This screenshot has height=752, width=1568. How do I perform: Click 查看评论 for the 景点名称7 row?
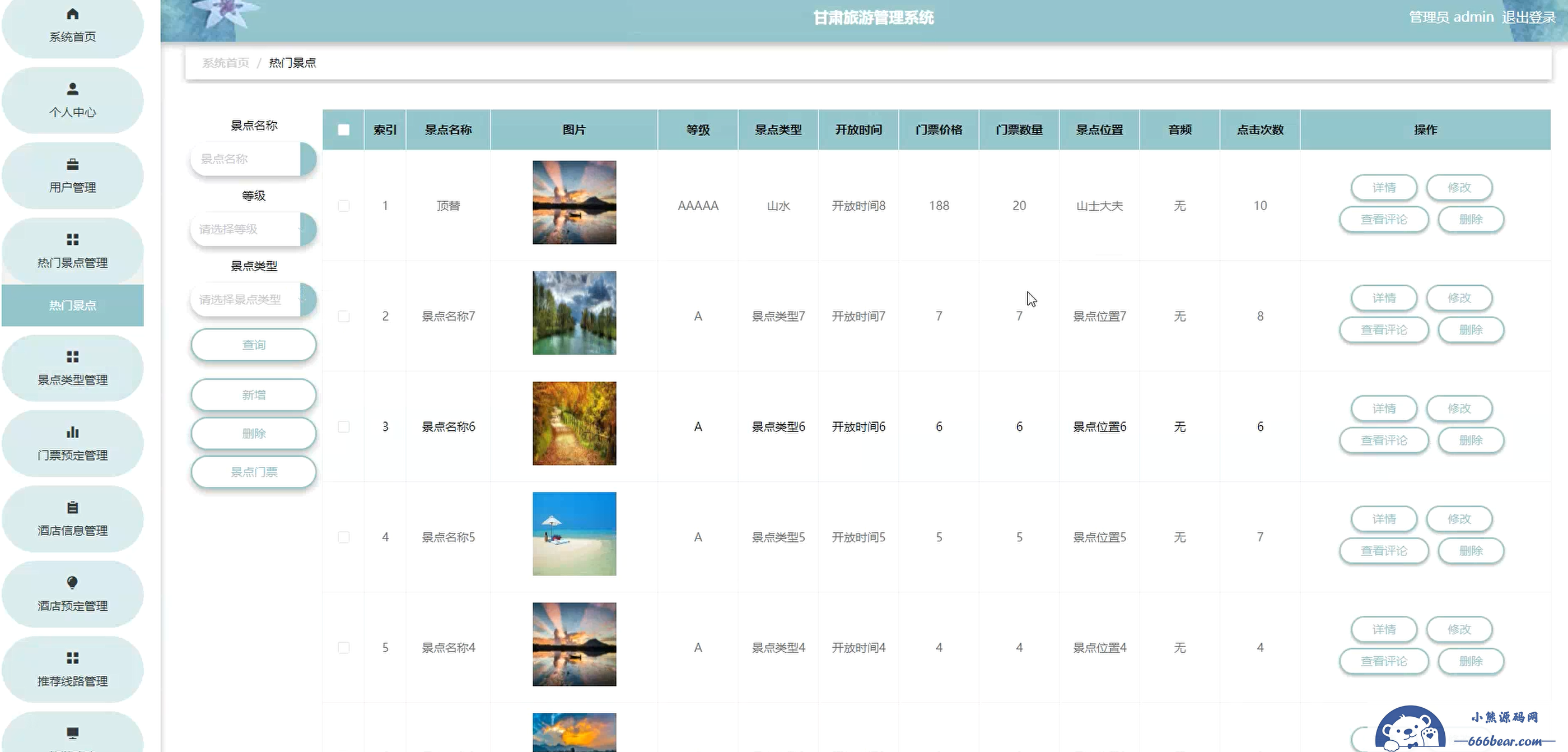point(1384,329)
